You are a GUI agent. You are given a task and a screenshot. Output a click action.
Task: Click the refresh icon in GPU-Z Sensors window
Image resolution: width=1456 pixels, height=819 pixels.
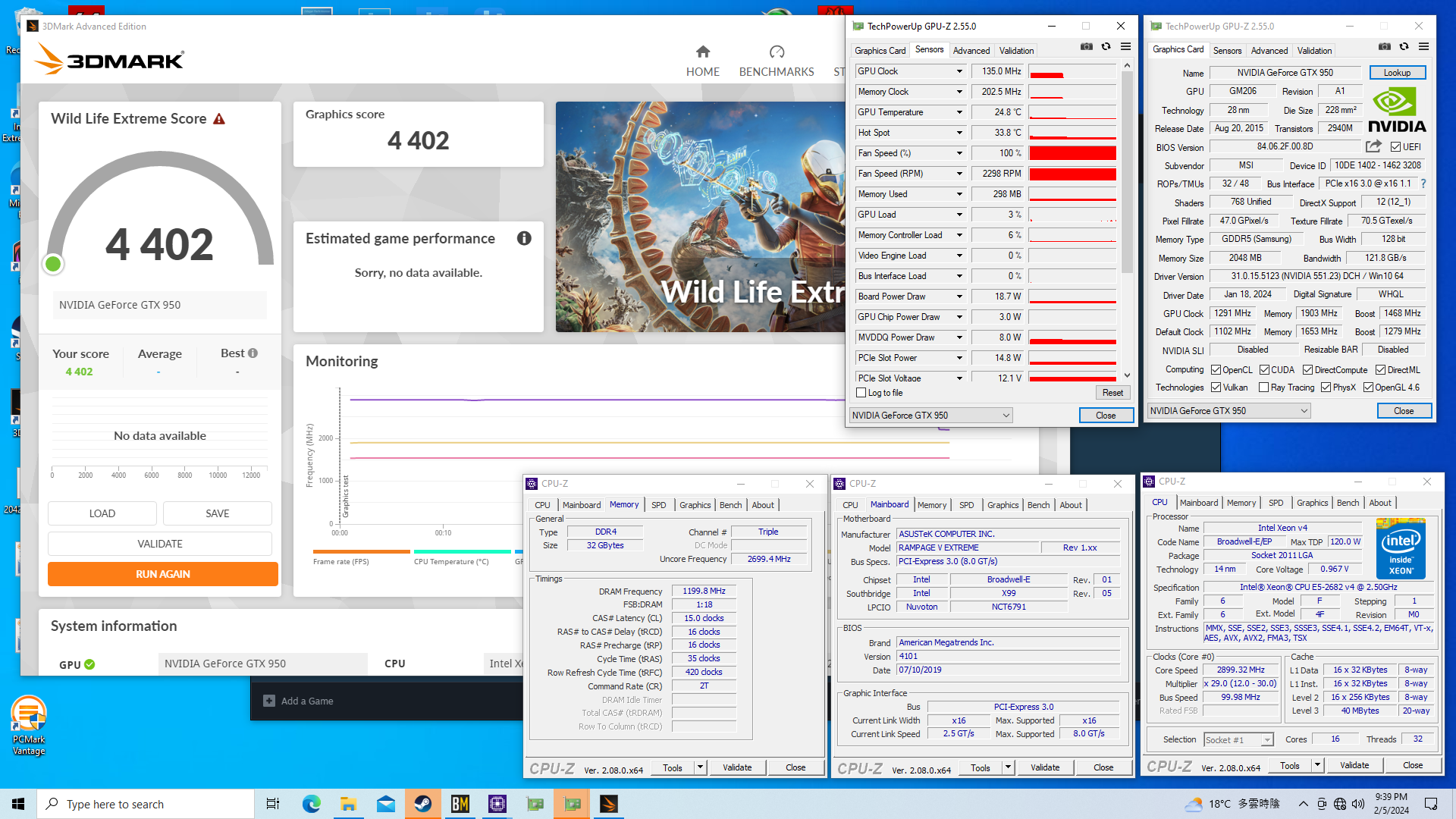click(x=1106, y=47)
